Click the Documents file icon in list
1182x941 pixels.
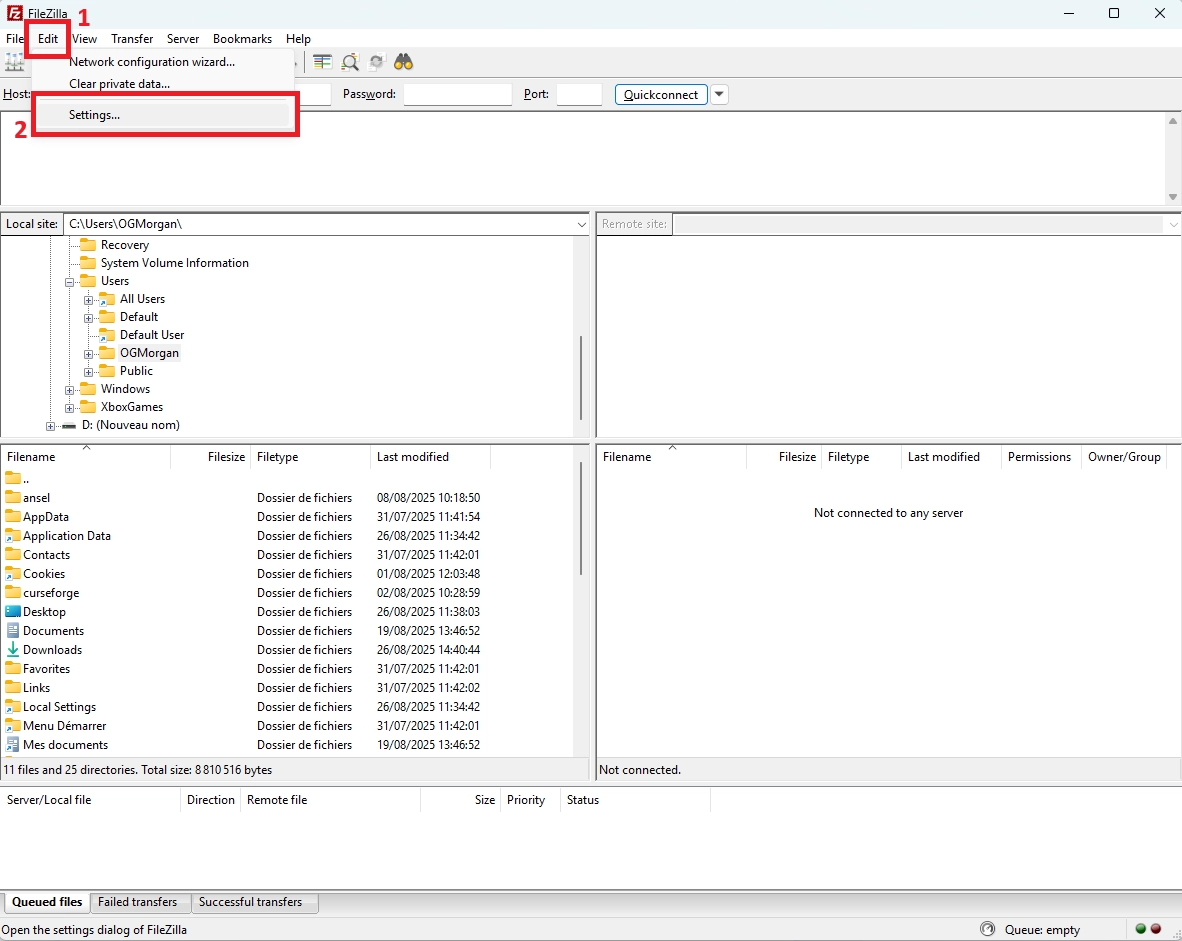13,630
